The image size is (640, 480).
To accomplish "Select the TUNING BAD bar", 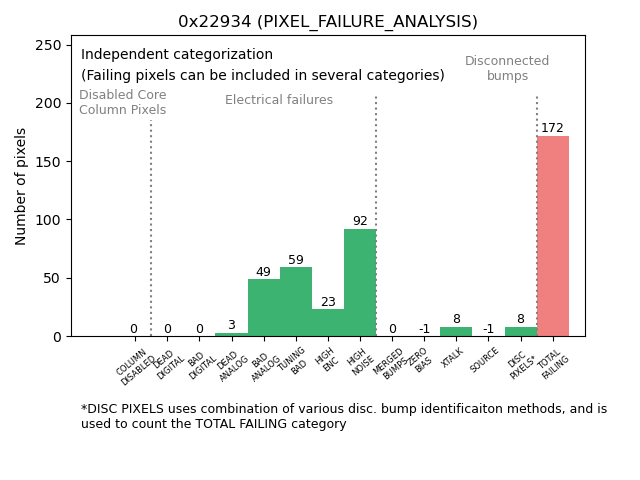I will (296, 302).
